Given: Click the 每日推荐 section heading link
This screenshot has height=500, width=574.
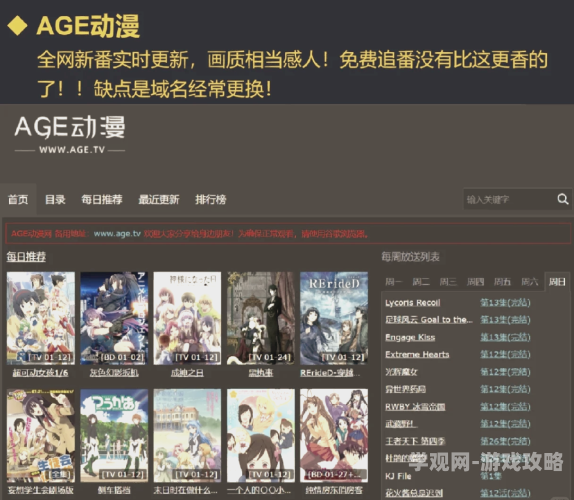Looking at the screenshot, I should (x=26, y=257).
